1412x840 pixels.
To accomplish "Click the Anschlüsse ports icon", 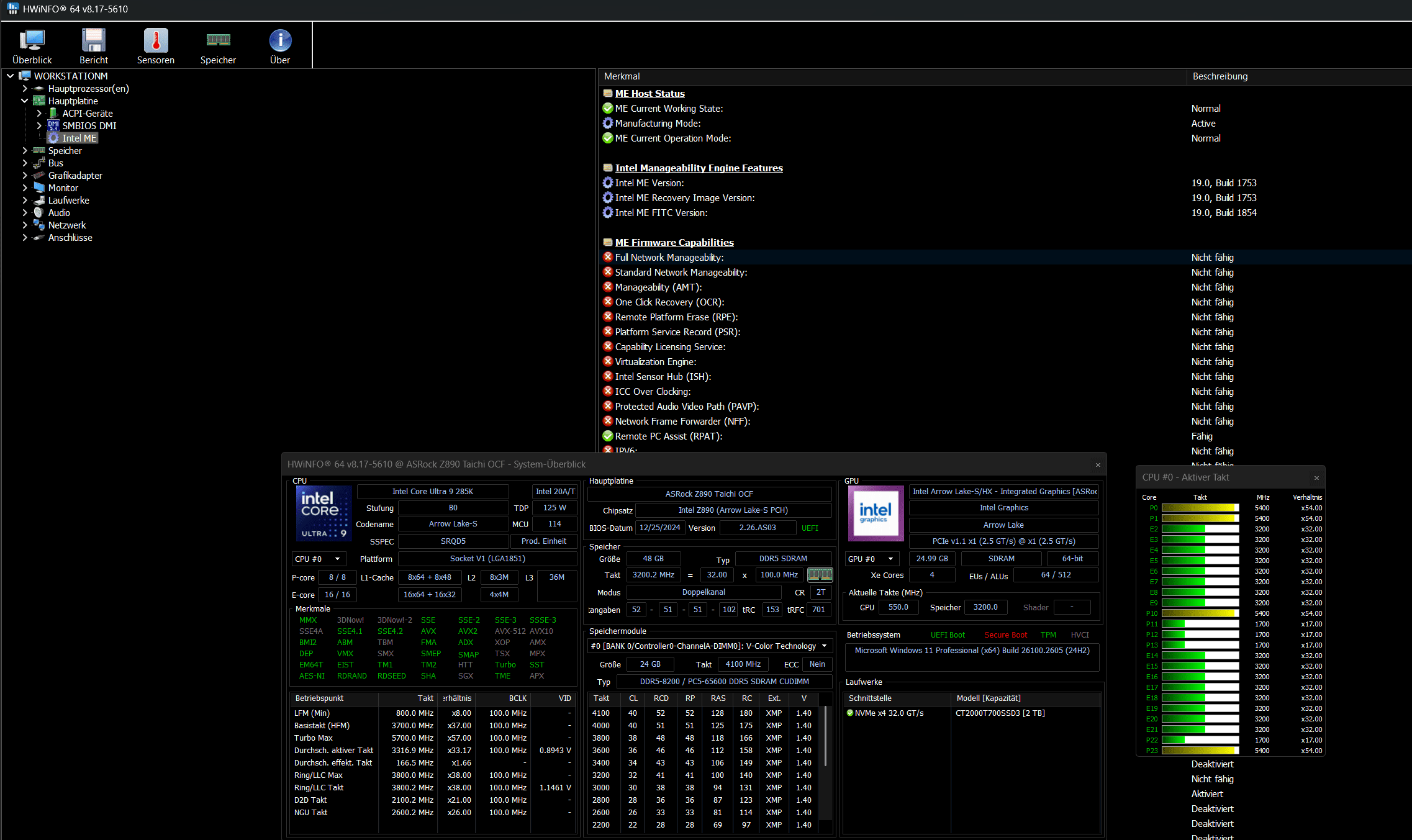I will [x=39, y=237].
